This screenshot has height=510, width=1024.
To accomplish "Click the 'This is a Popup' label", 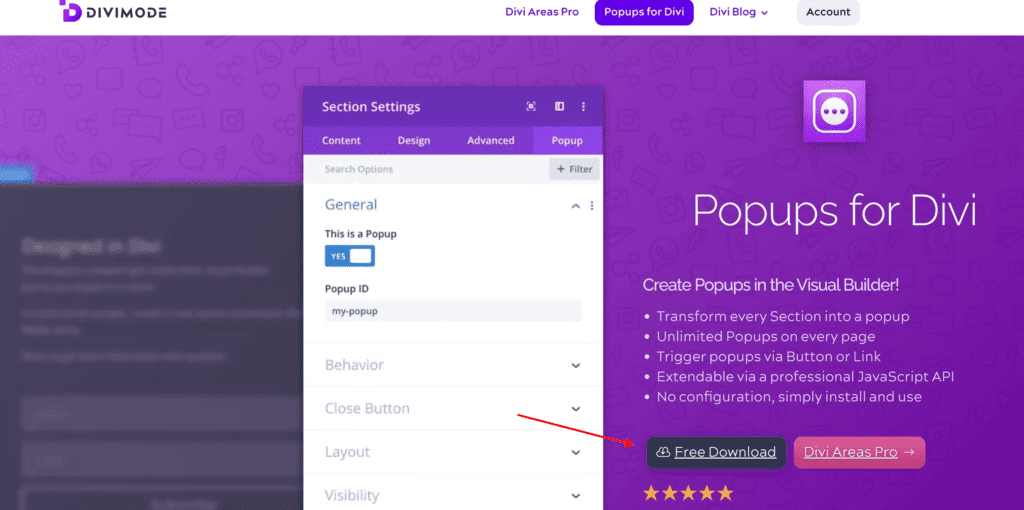I will click(360, 234).
